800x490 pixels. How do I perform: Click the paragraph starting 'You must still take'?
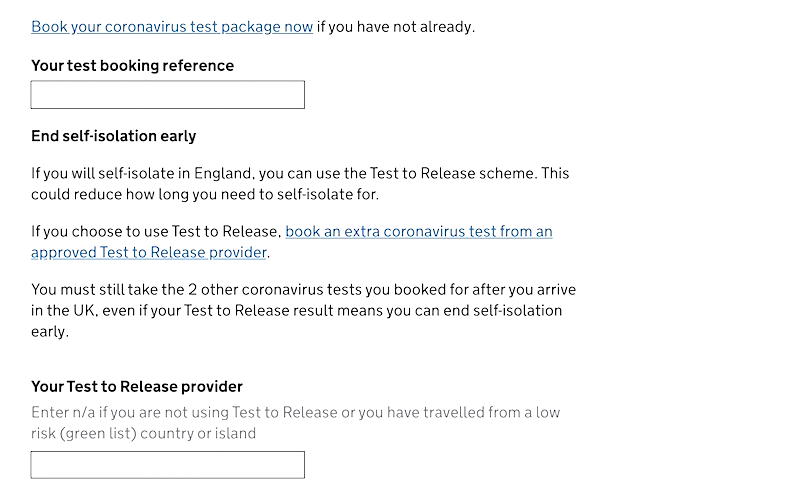click(x=303, y=290)
